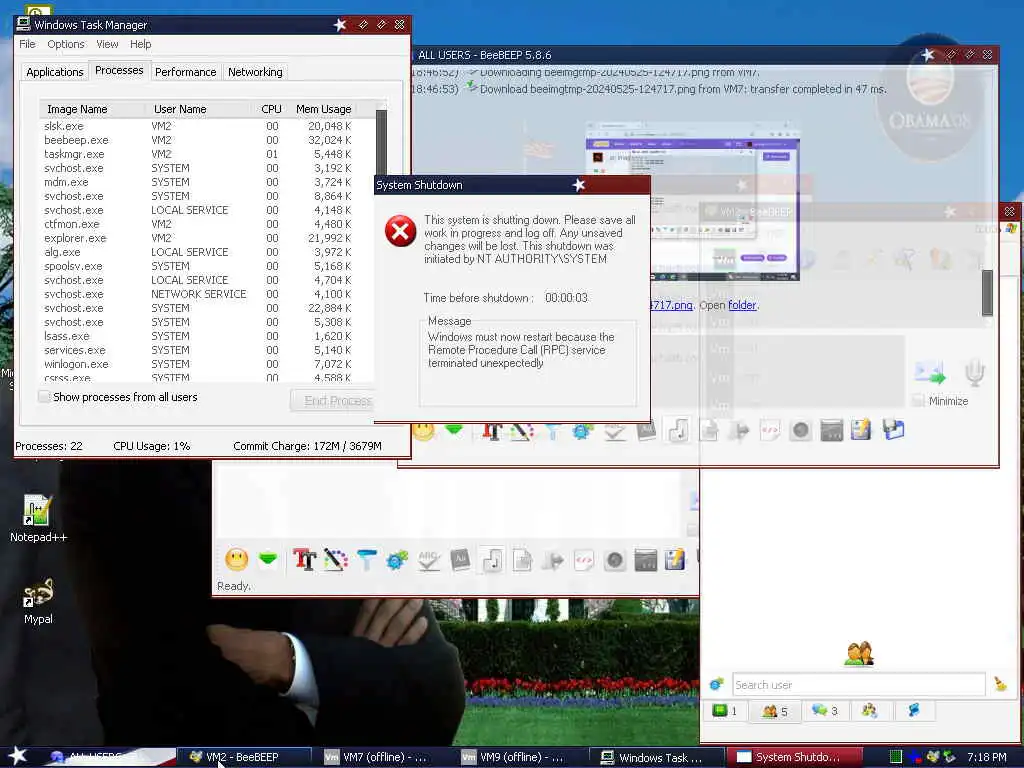Open the blue network tab icon in BeeBEEP
This screenshot has width=1024, height=768.
[914, 711]
